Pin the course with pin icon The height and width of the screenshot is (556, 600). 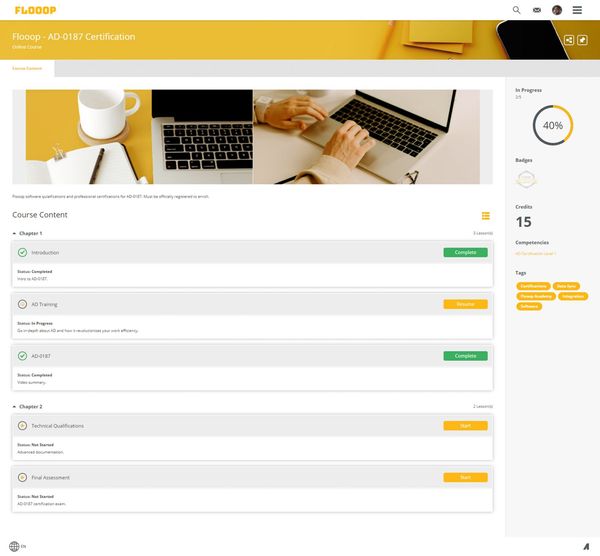coord(582,40)
